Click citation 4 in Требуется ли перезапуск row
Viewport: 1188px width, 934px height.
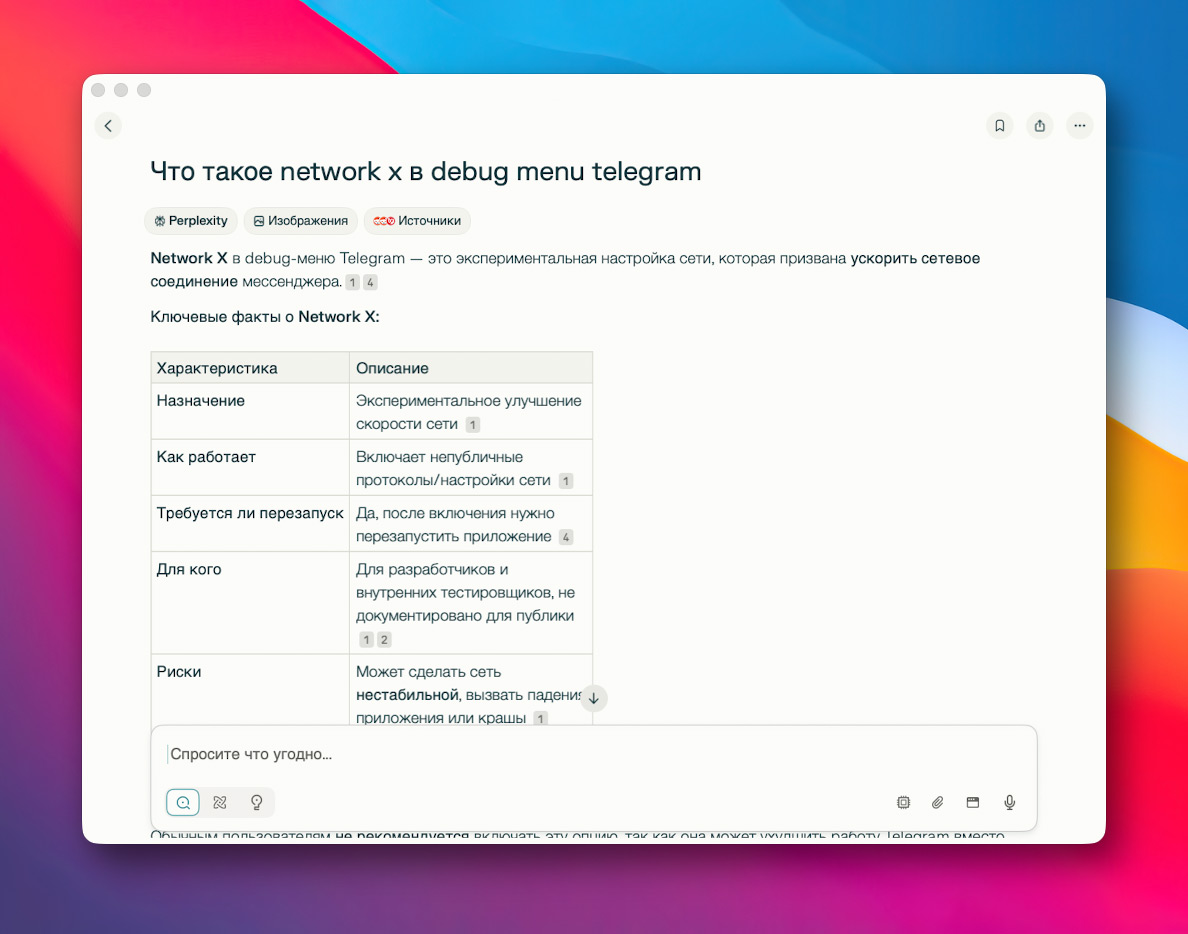tap(566, 538)
